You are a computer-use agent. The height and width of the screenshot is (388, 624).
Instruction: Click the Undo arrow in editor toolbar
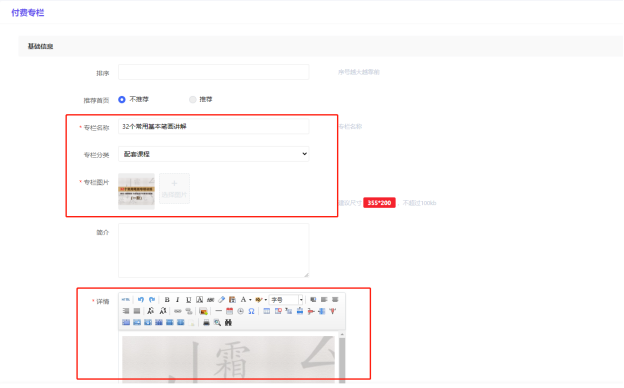tap(141, 300)
